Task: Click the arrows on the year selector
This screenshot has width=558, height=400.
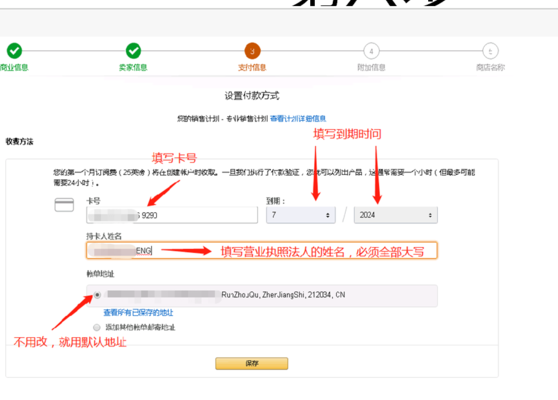Action: pyautogui.click(x=430, y=215)
